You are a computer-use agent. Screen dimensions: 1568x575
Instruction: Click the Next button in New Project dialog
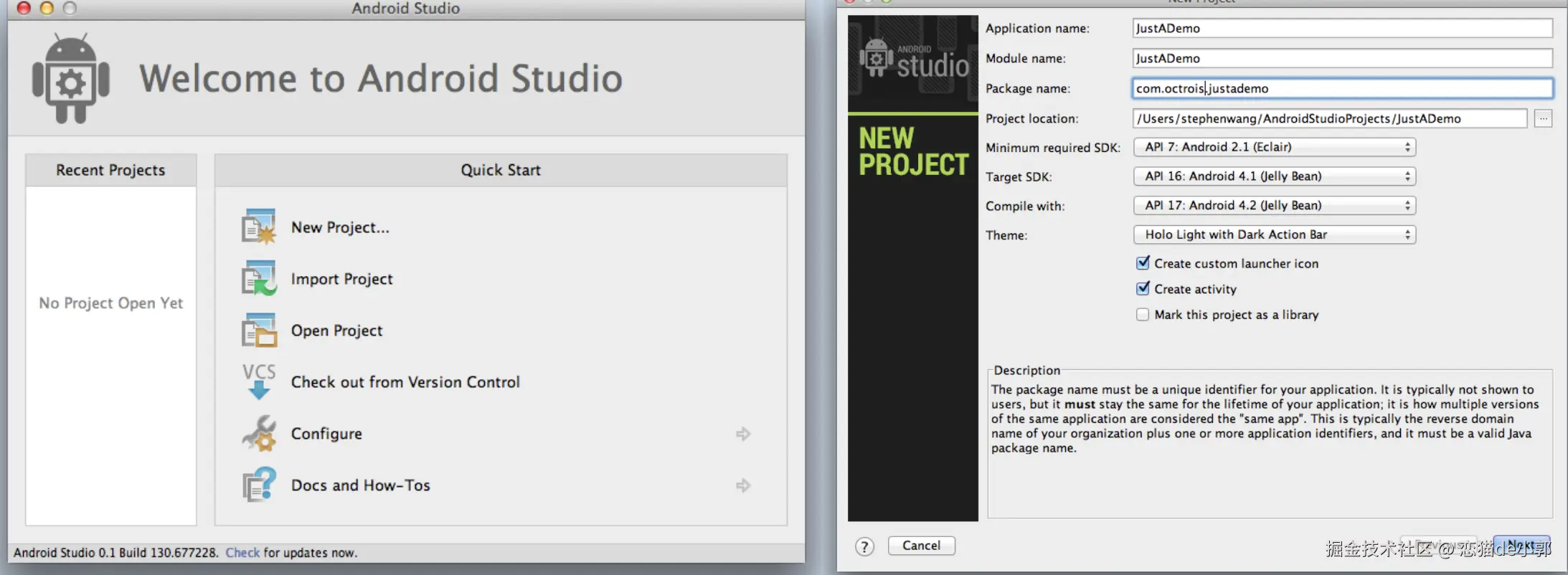pos(1521,546)
